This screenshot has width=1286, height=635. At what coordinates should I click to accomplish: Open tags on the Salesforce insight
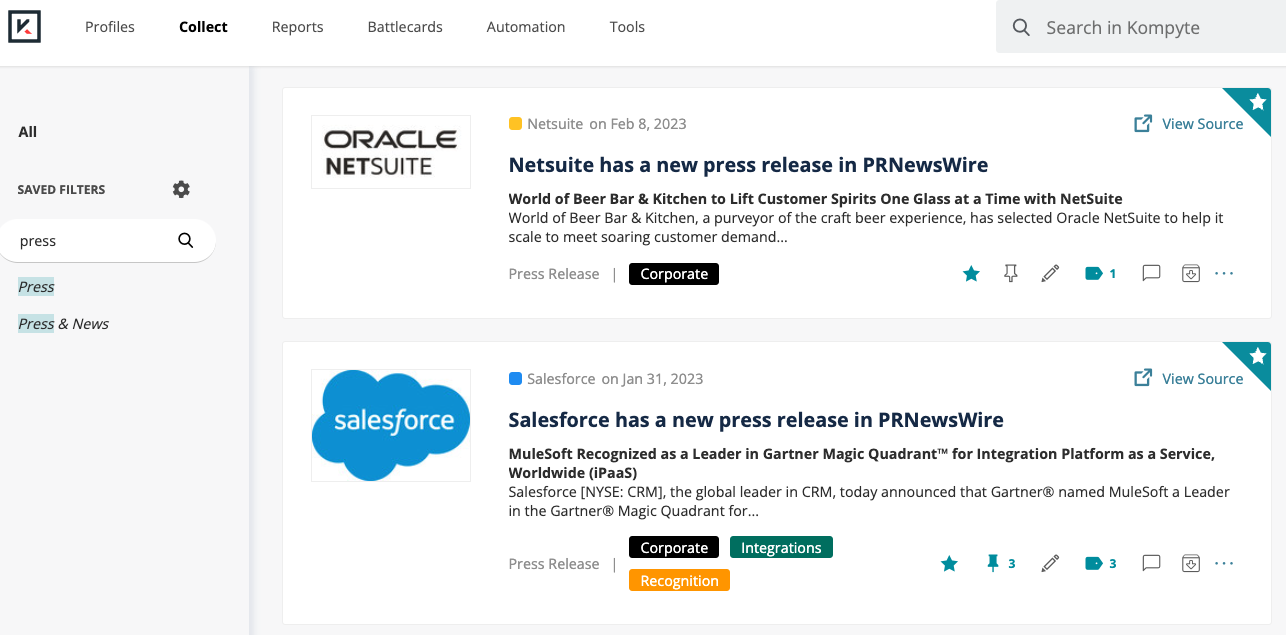1100,564
